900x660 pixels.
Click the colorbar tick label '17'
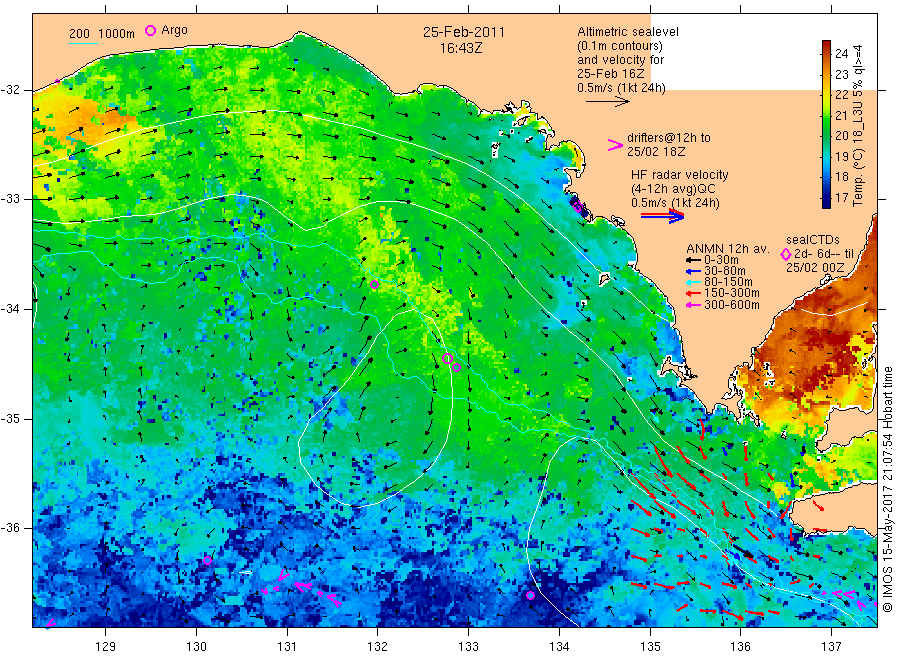click(841, 197)
